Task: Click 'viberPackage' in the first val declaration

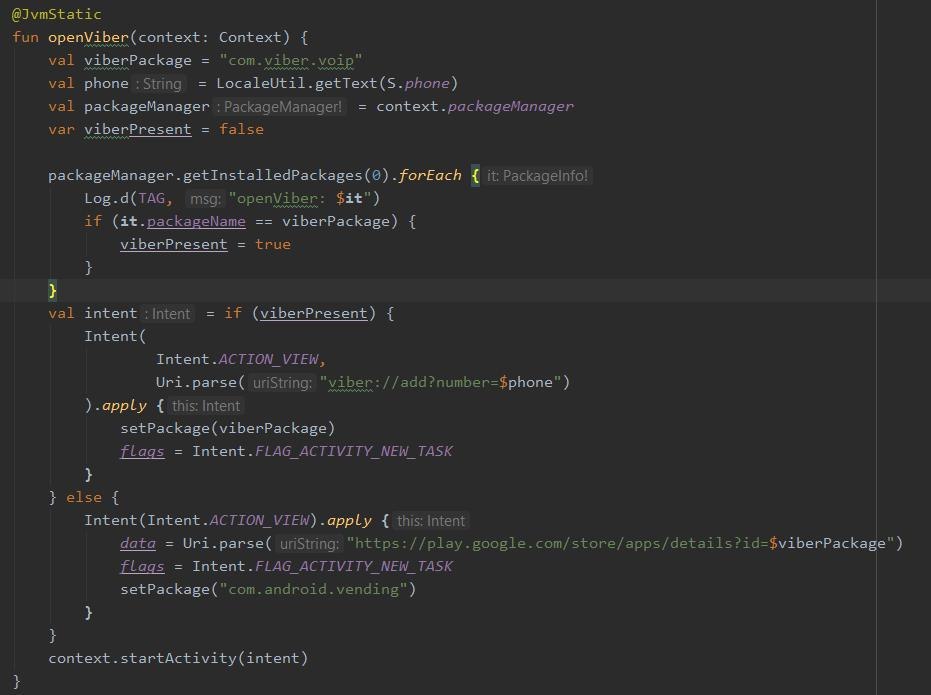Action: click(138, 61)
